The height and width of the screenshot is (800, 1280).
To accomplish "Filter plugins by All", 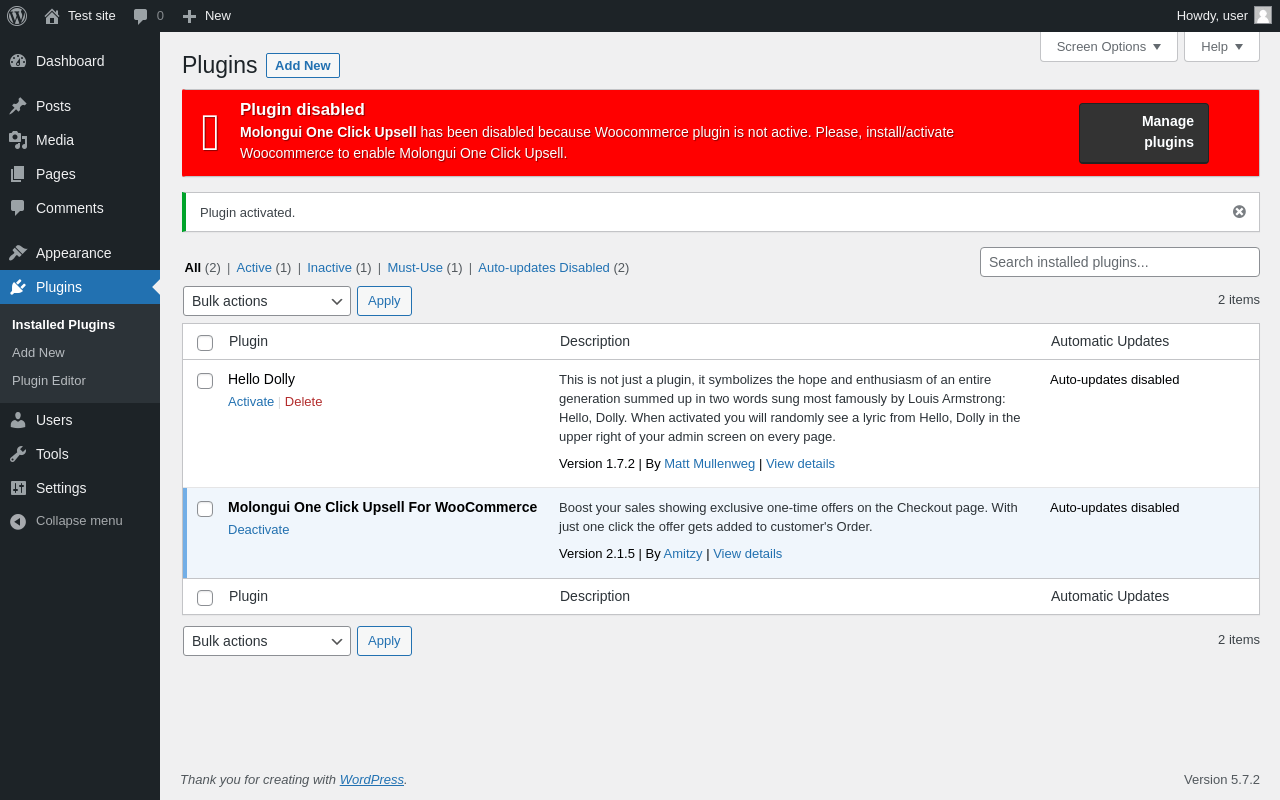I will click(193, 268).
